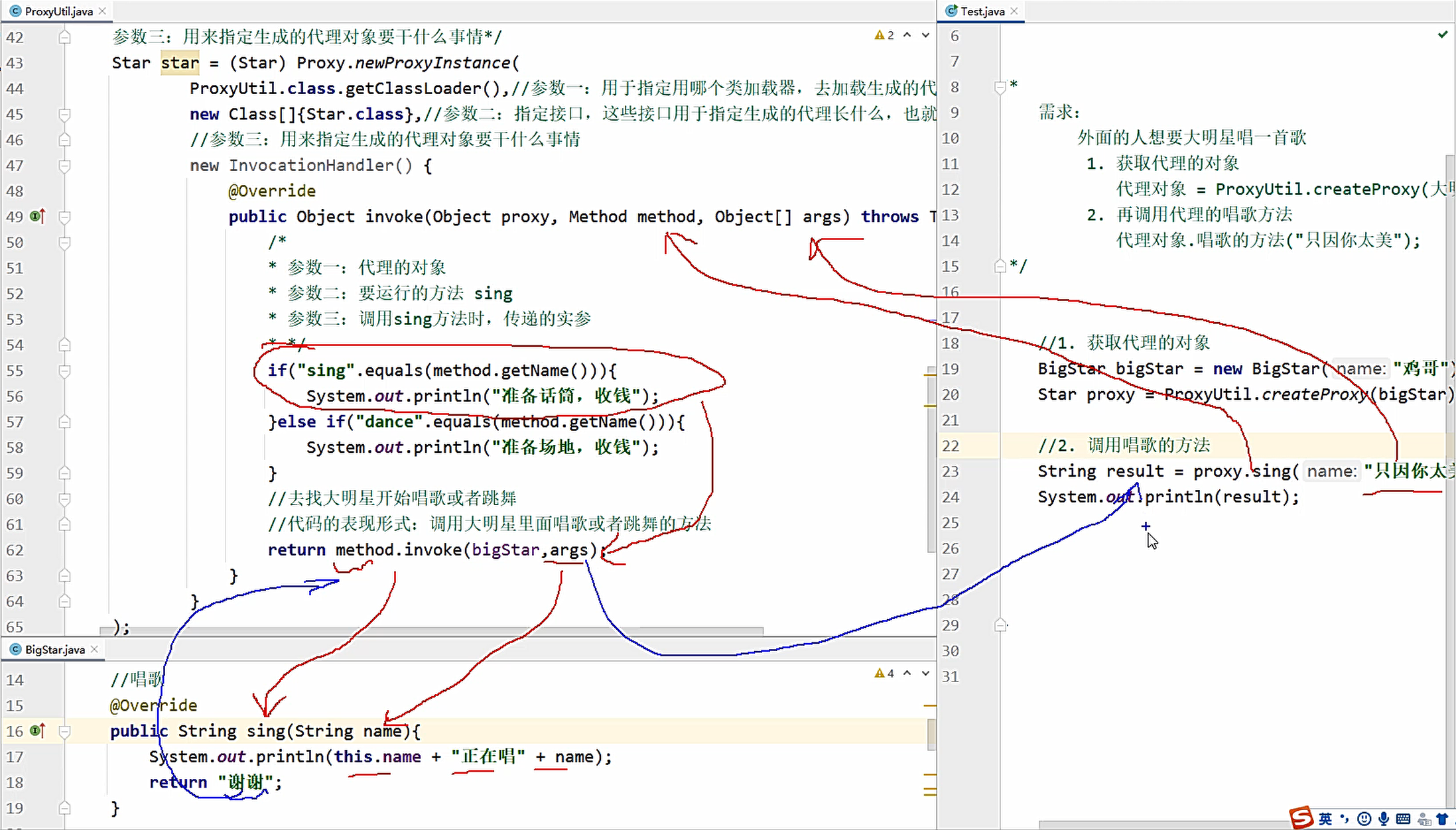
Task: Click 'createProxy' call on Test line 20
Action: 1315,395
